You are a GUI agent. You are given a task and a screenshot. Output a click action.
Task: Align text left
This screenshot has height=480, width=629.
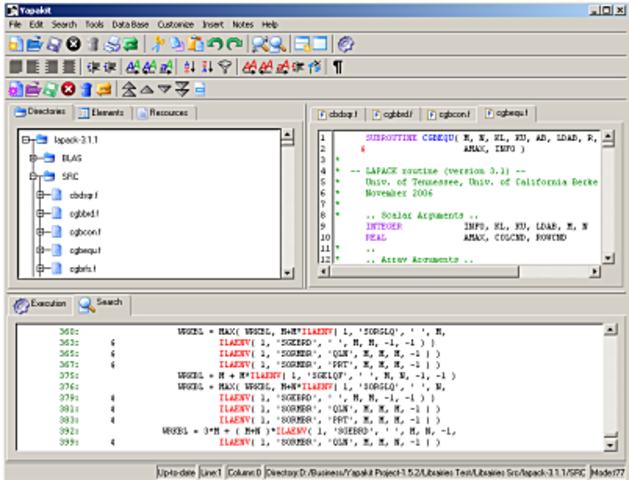(16, 67)
